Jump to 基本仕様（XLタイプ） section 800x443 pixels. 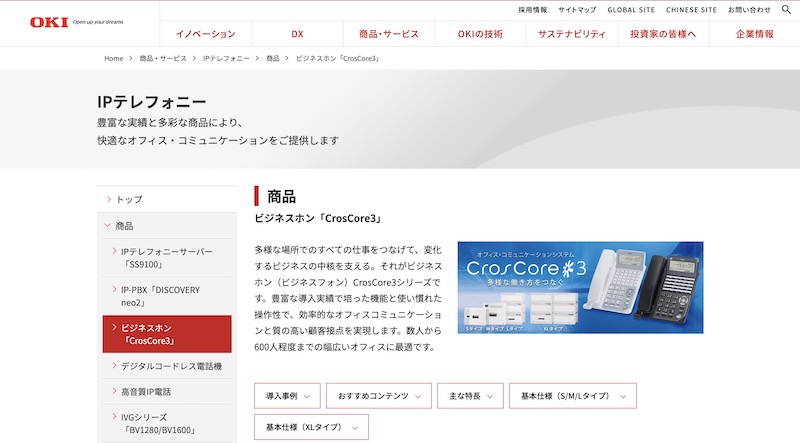coord(311,427)
